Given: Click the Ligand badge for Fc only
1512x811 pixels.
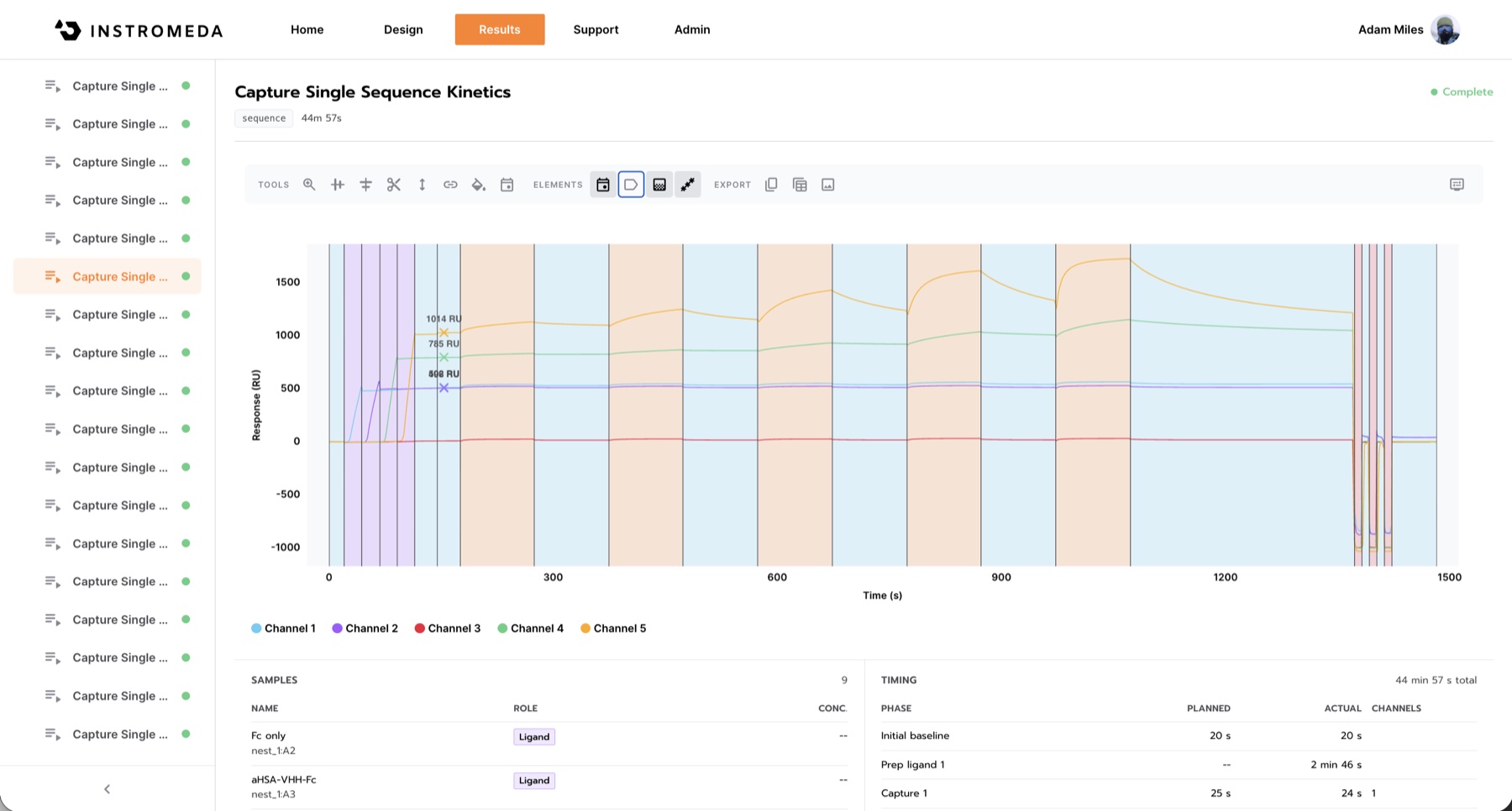Looking at the screenshot, I should (534, 737).
